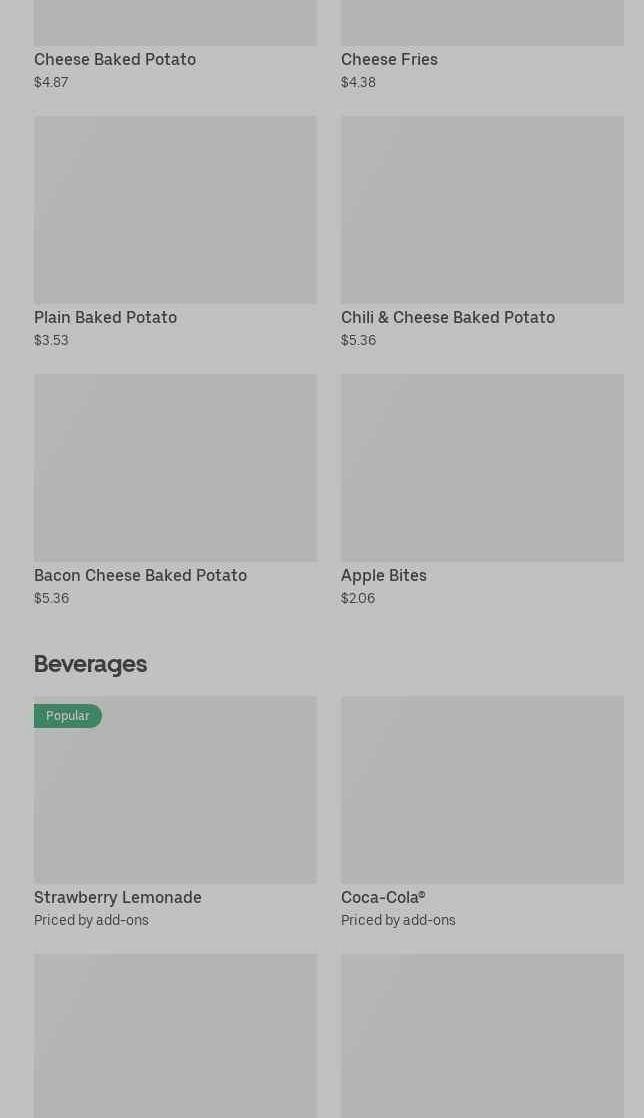This screenshot has height=1118, width=644.
Task: Select the Cheese Fries item title
Action: pos(389,59)
